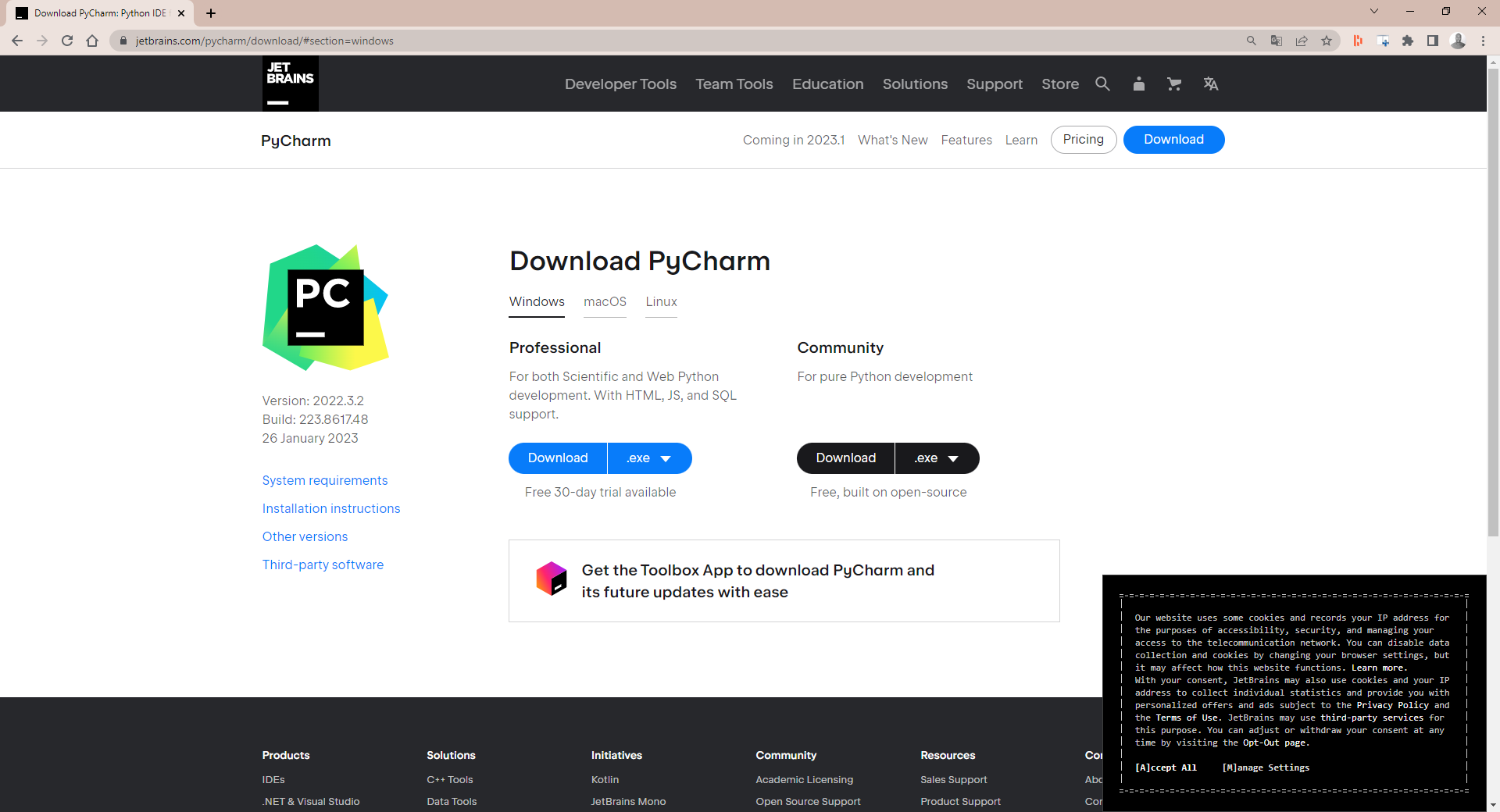The image size is (1500, 812).
Task: Open footer Kotlin link
Action: pos(605,780)
